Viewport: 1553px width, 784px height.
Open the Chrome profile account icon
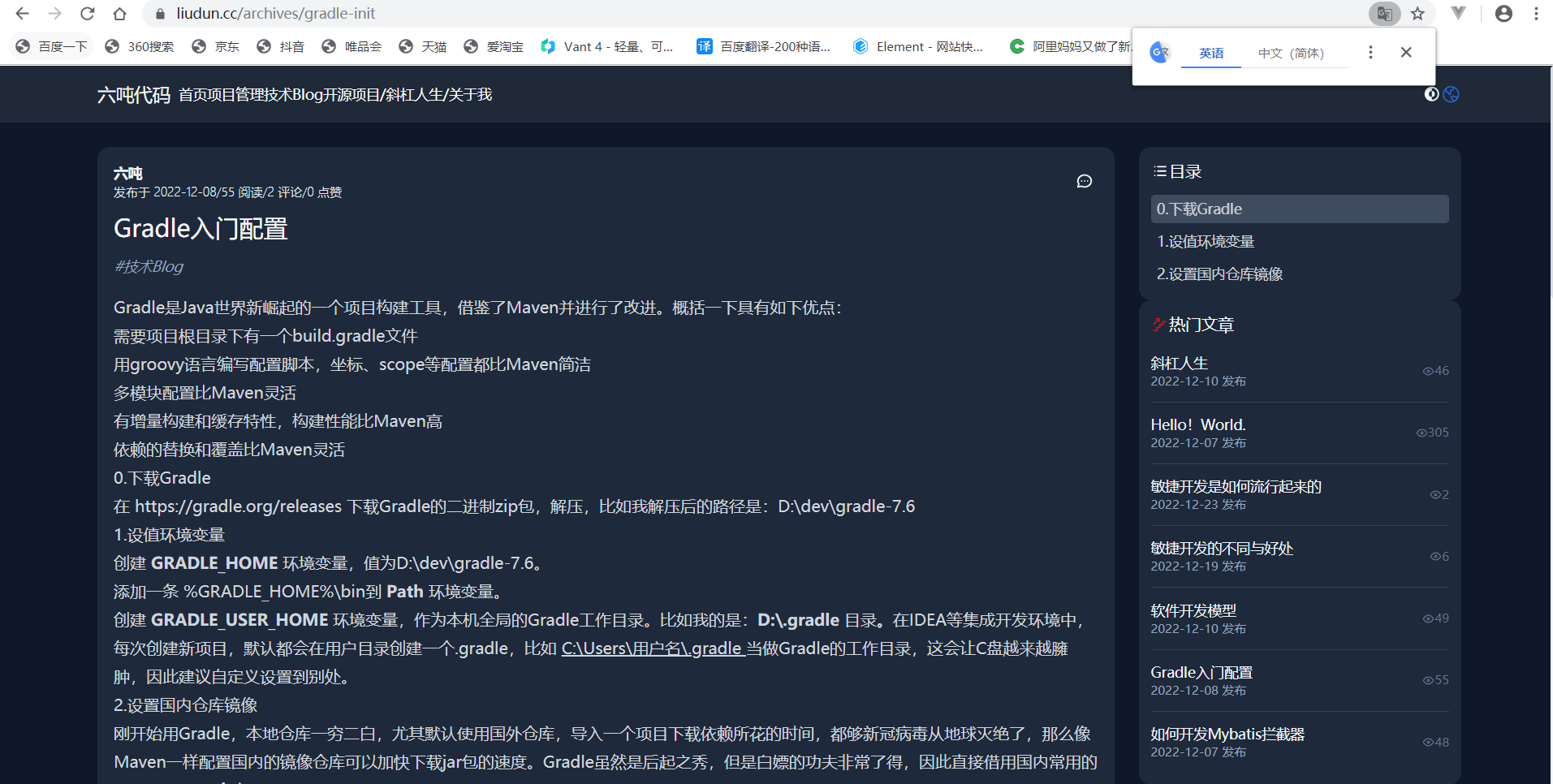pyautogui.click(x=1503, y=14)
